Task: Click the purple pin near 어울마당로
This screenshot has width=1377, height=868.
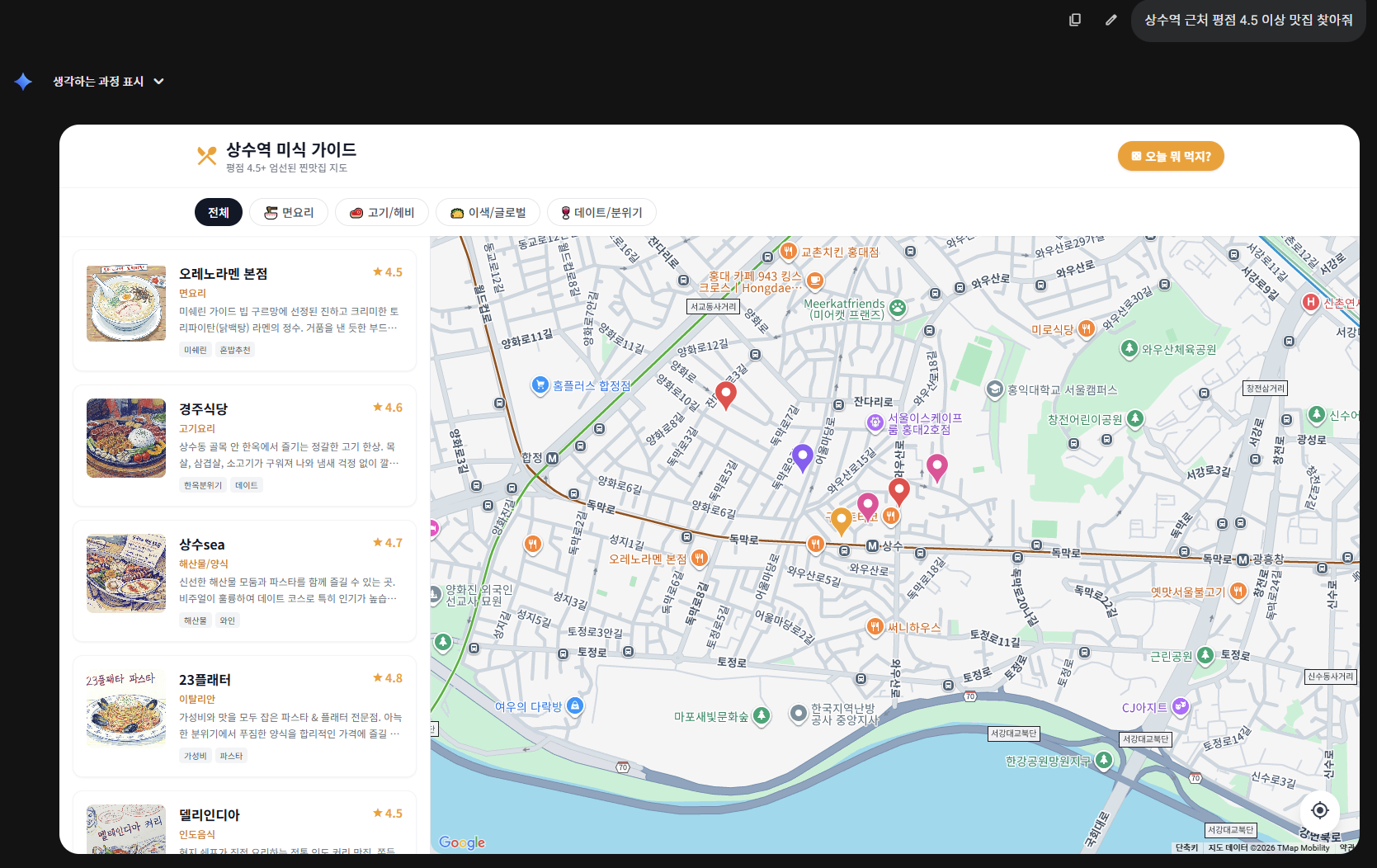Action: (803, 457)
